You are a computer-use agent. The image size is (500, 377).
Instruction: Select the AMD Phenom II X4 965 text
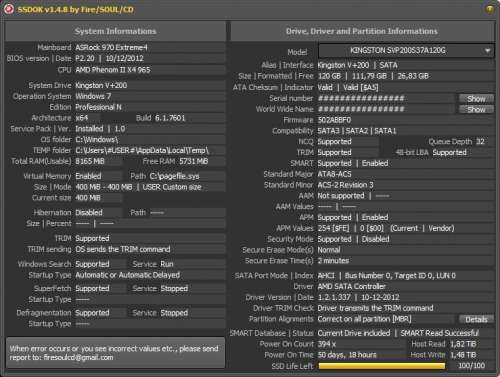tap(113, 70)
